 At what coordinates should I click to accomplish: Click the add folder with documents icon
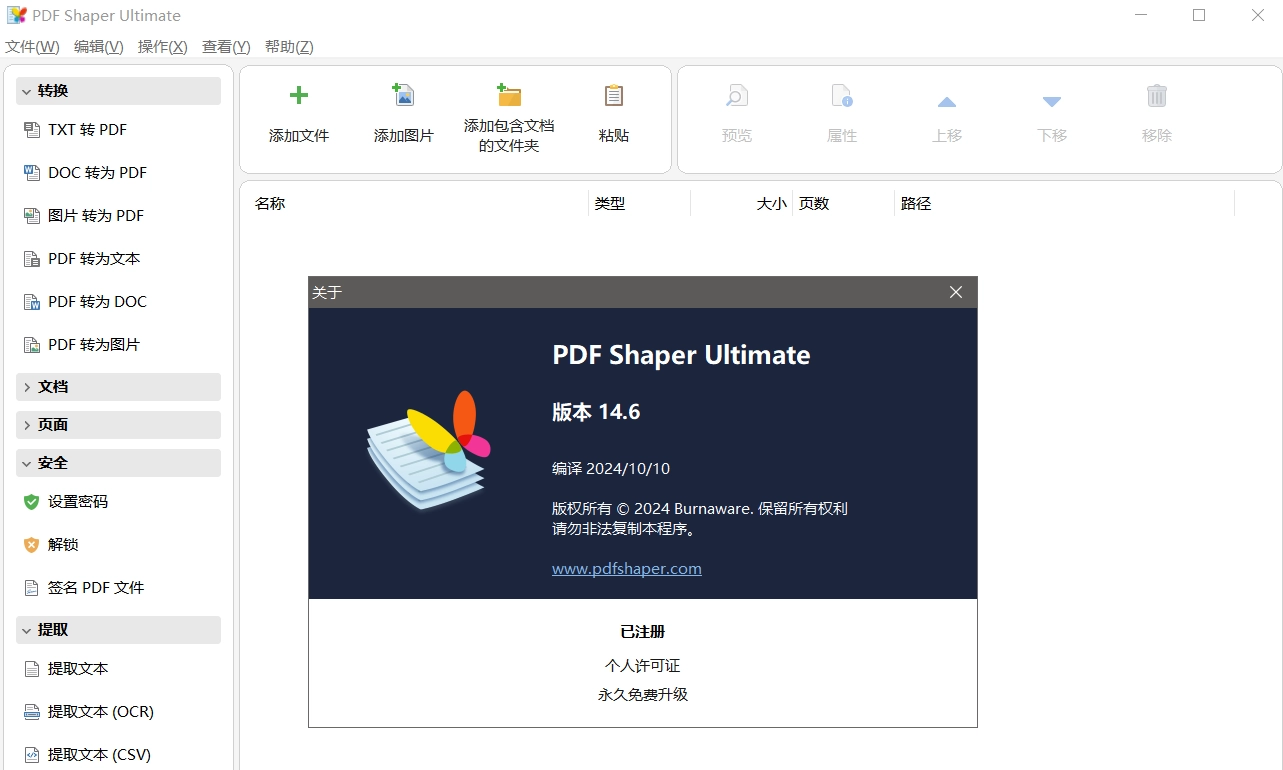509,96
